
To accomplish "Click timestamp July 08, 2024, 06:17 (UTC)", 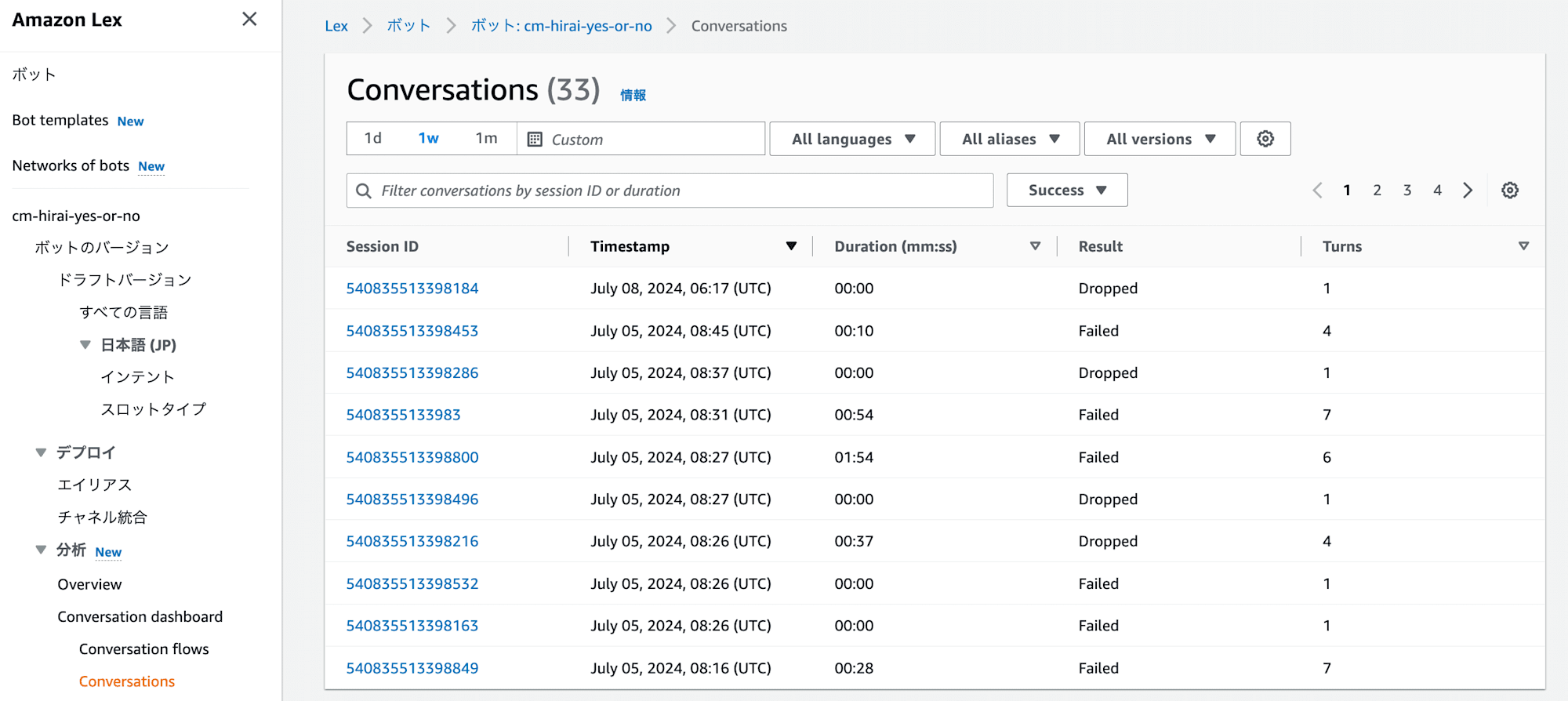I will 681,289.
